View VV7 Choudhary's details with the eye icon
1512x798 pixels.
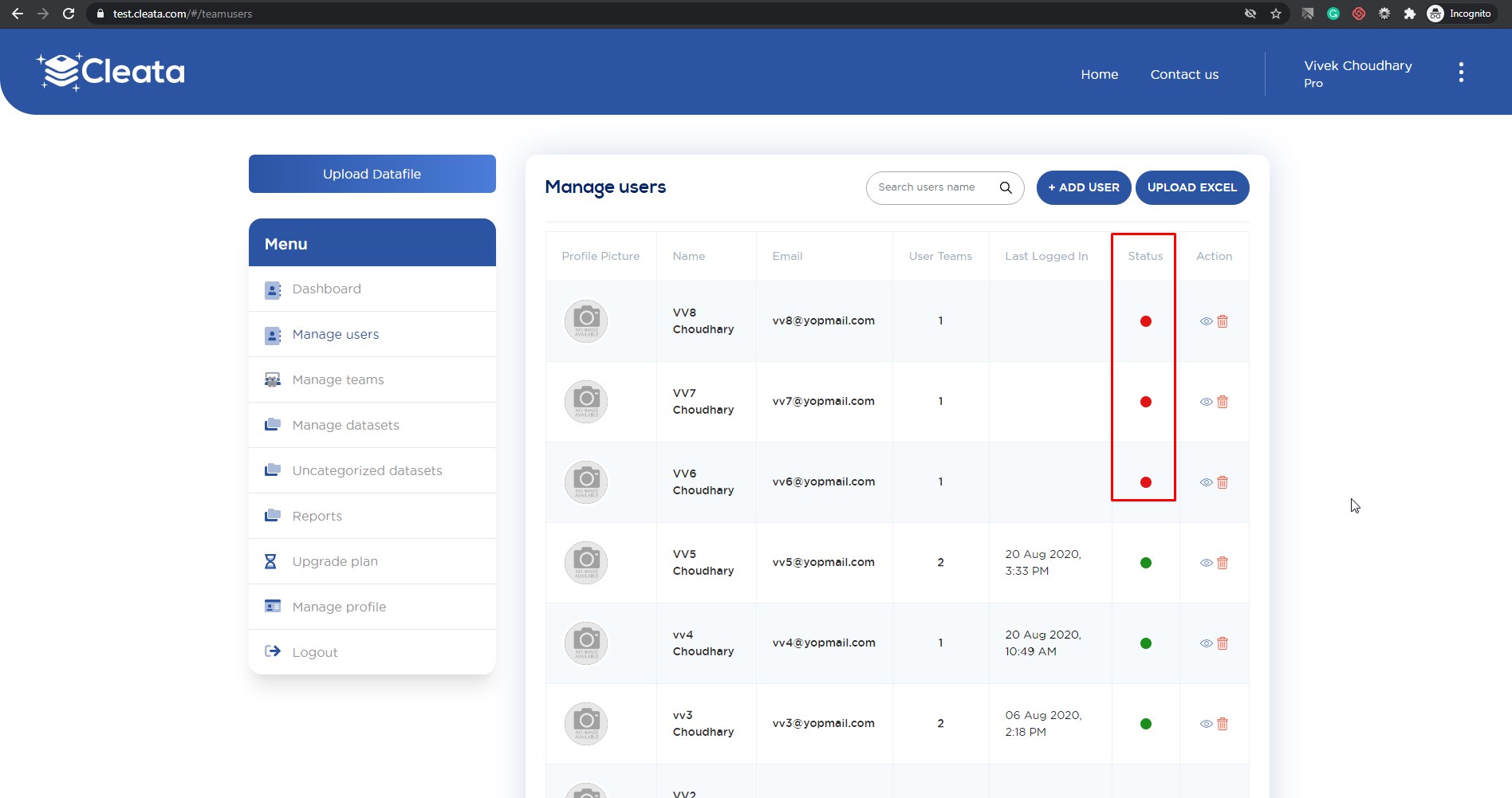(1206, 402)
